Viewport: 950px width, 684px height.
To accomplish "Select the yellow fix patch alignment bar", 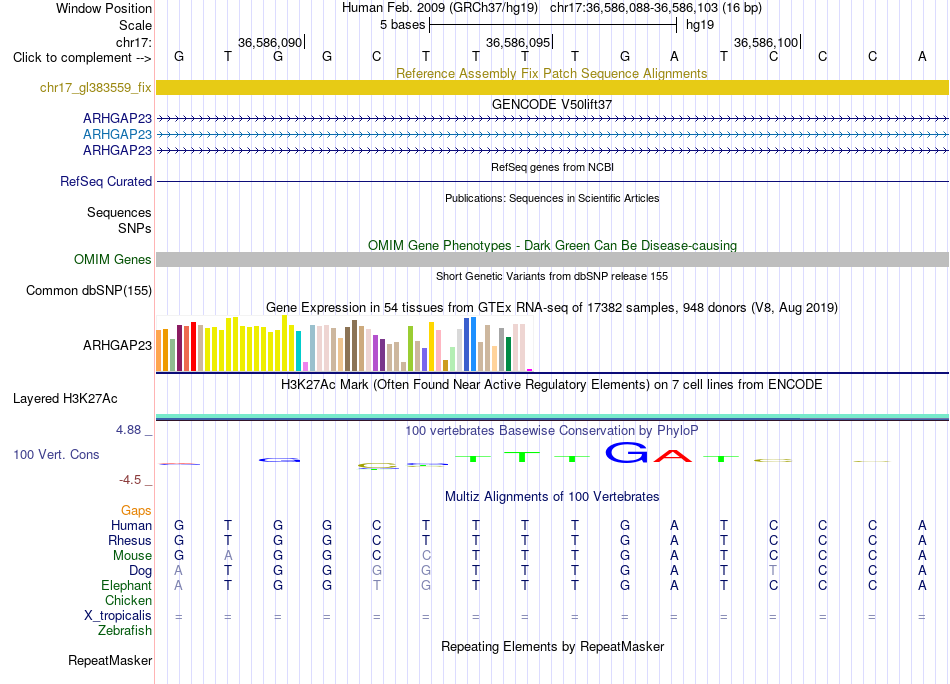I will [x=552, y=87].
